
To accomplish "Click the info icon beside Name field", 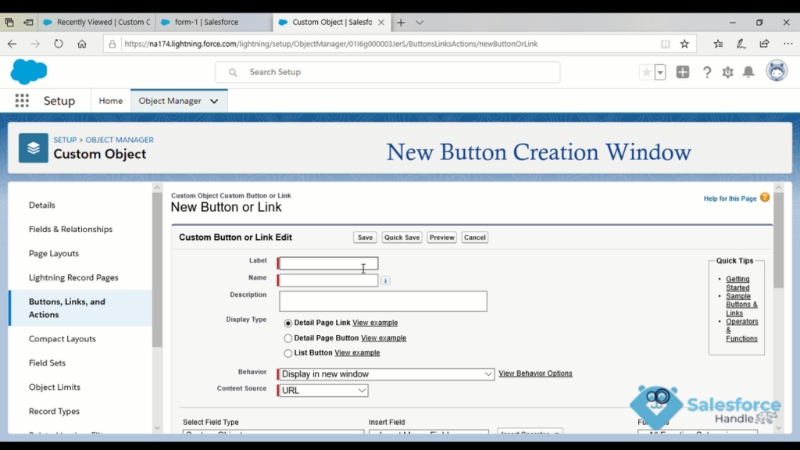I will click(x=386, y=281).
